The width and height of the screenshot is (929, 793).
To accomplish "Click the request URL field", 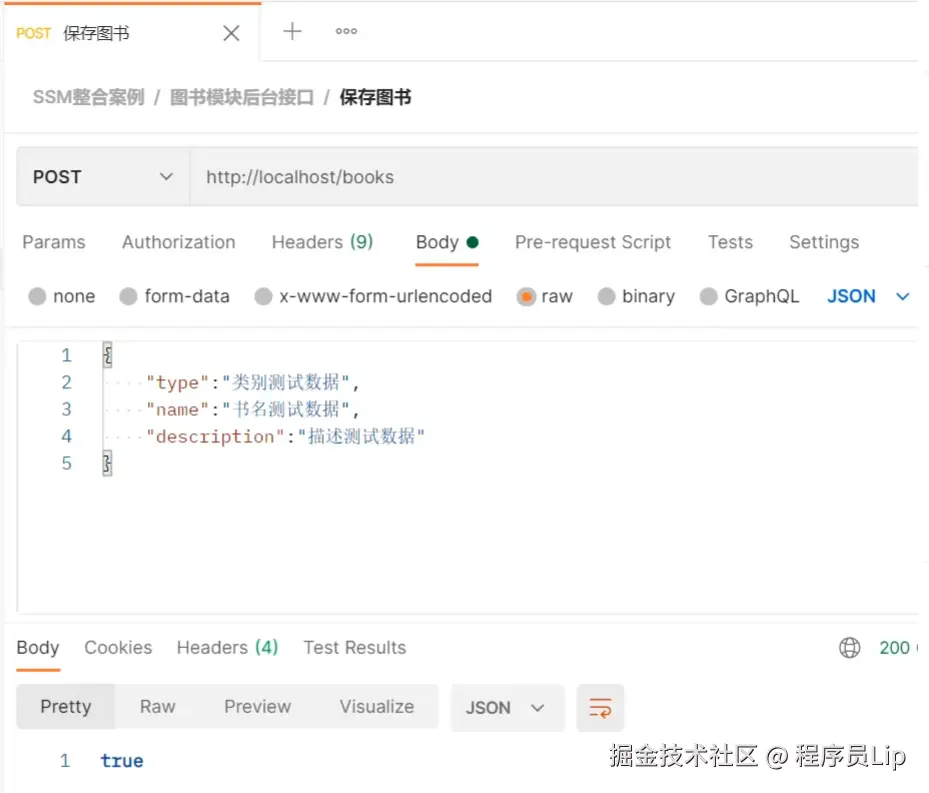I will [553, 177].
